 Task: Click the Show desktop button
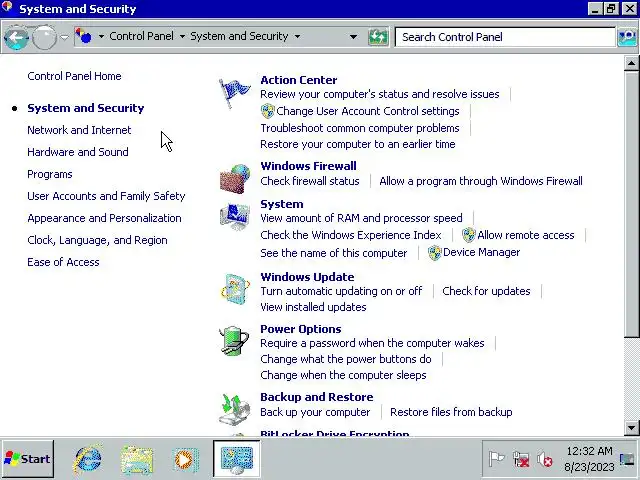click(627, 460)
